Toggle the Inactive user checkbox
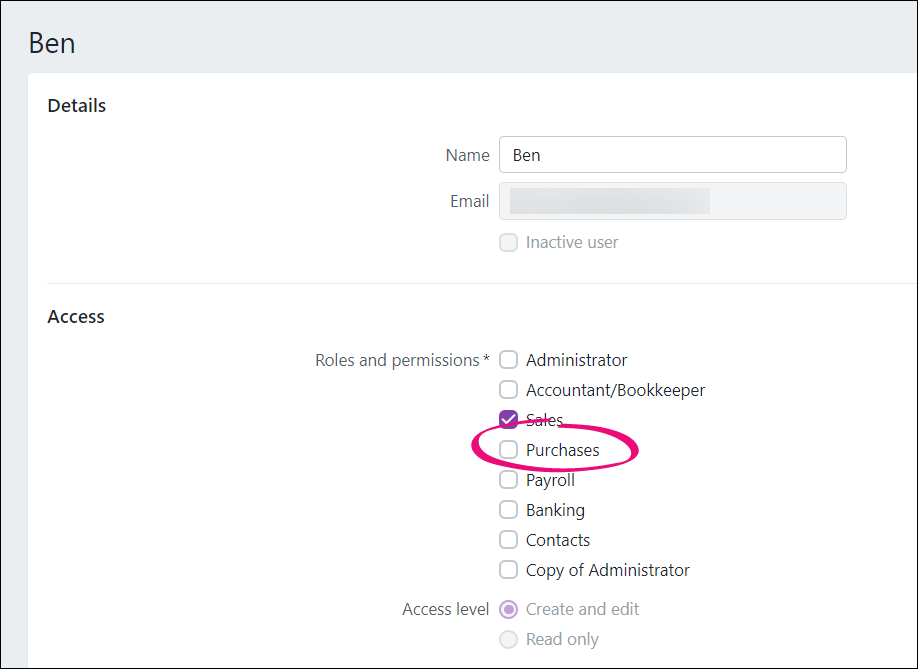The height and width of the screenshot is (669, 918). 508,242
